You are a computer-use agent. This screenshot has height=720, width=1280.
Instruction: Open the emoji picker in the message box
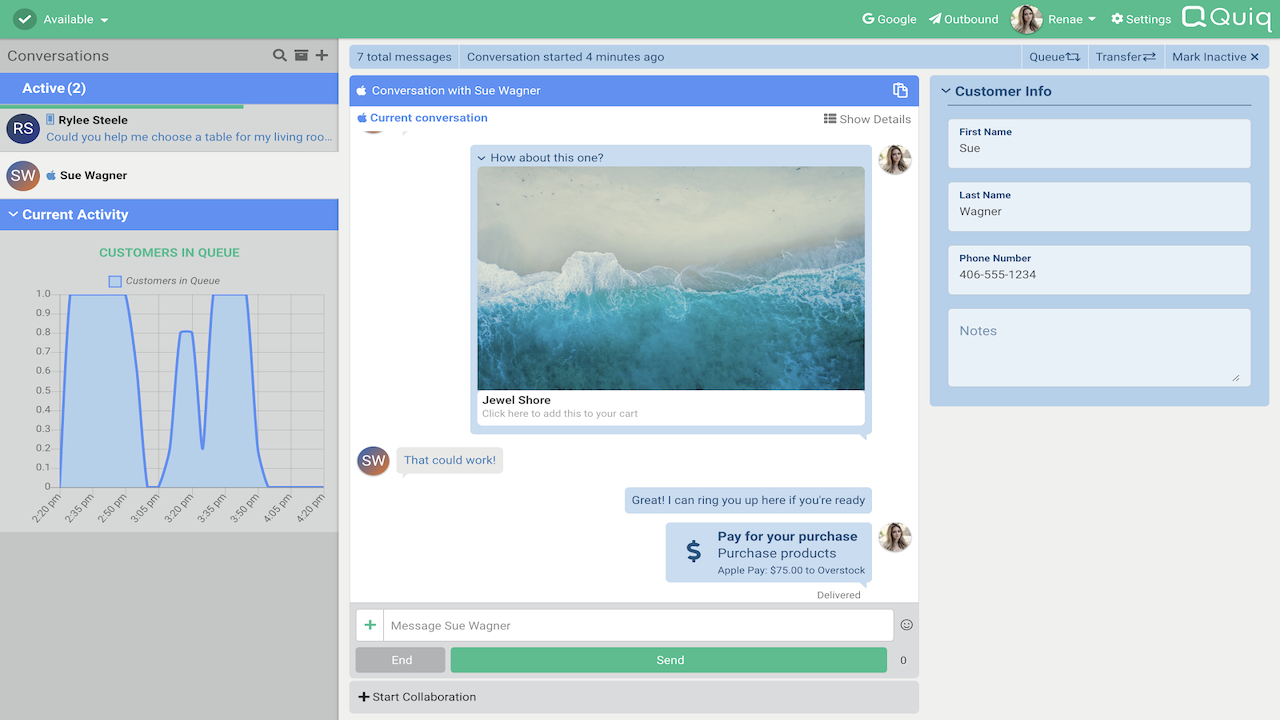[x=907, y=625]
